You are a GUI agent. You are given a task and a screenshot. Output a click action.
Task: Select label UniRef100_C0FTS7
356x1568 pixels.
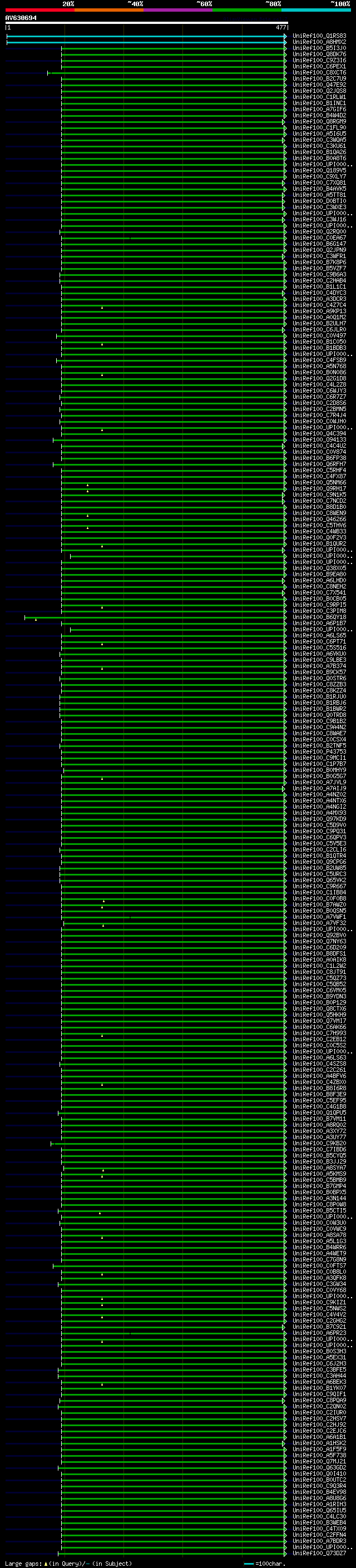pos(319,1265)
